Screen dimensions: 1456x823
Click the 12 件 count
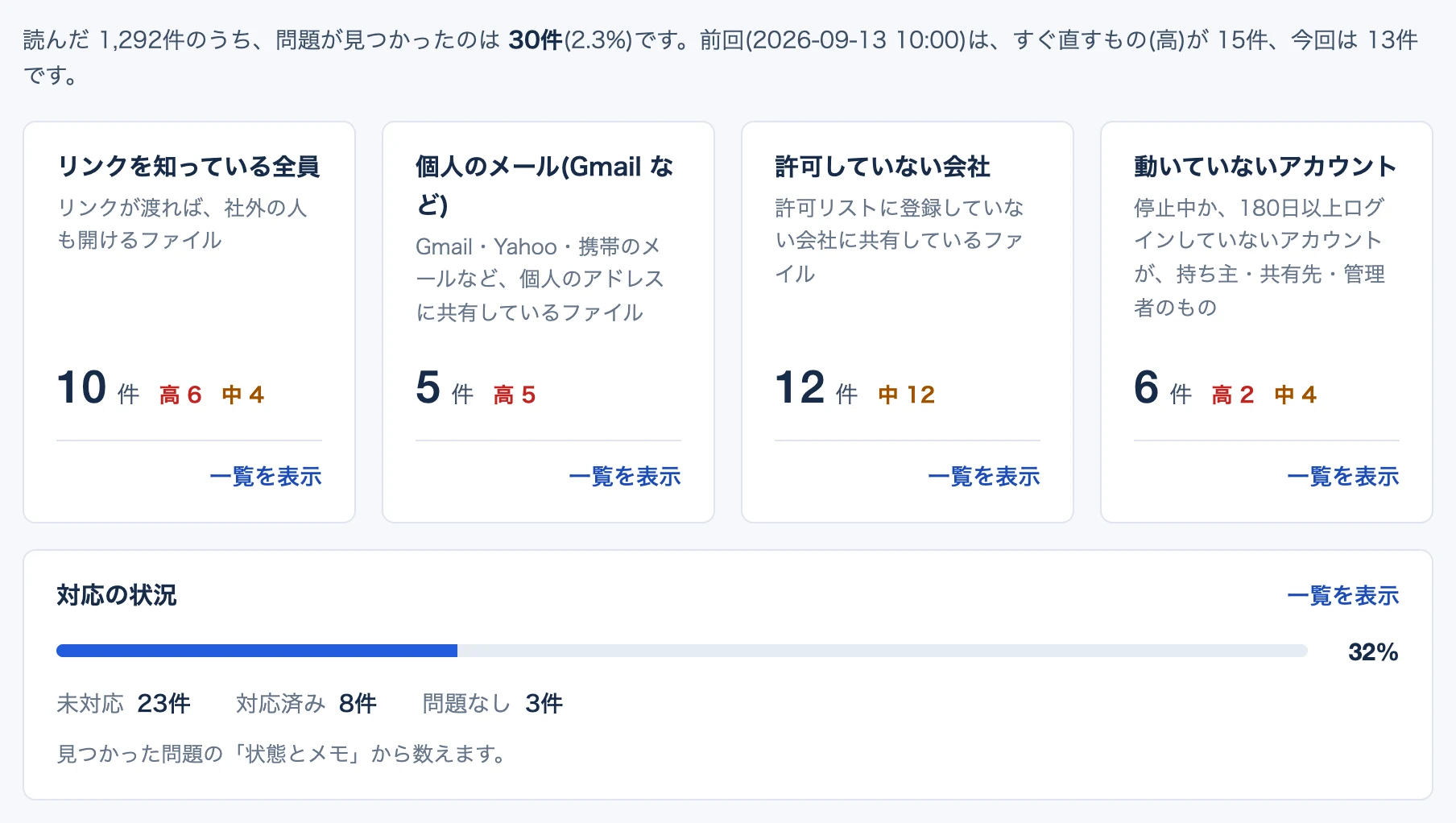click(816, 388)
